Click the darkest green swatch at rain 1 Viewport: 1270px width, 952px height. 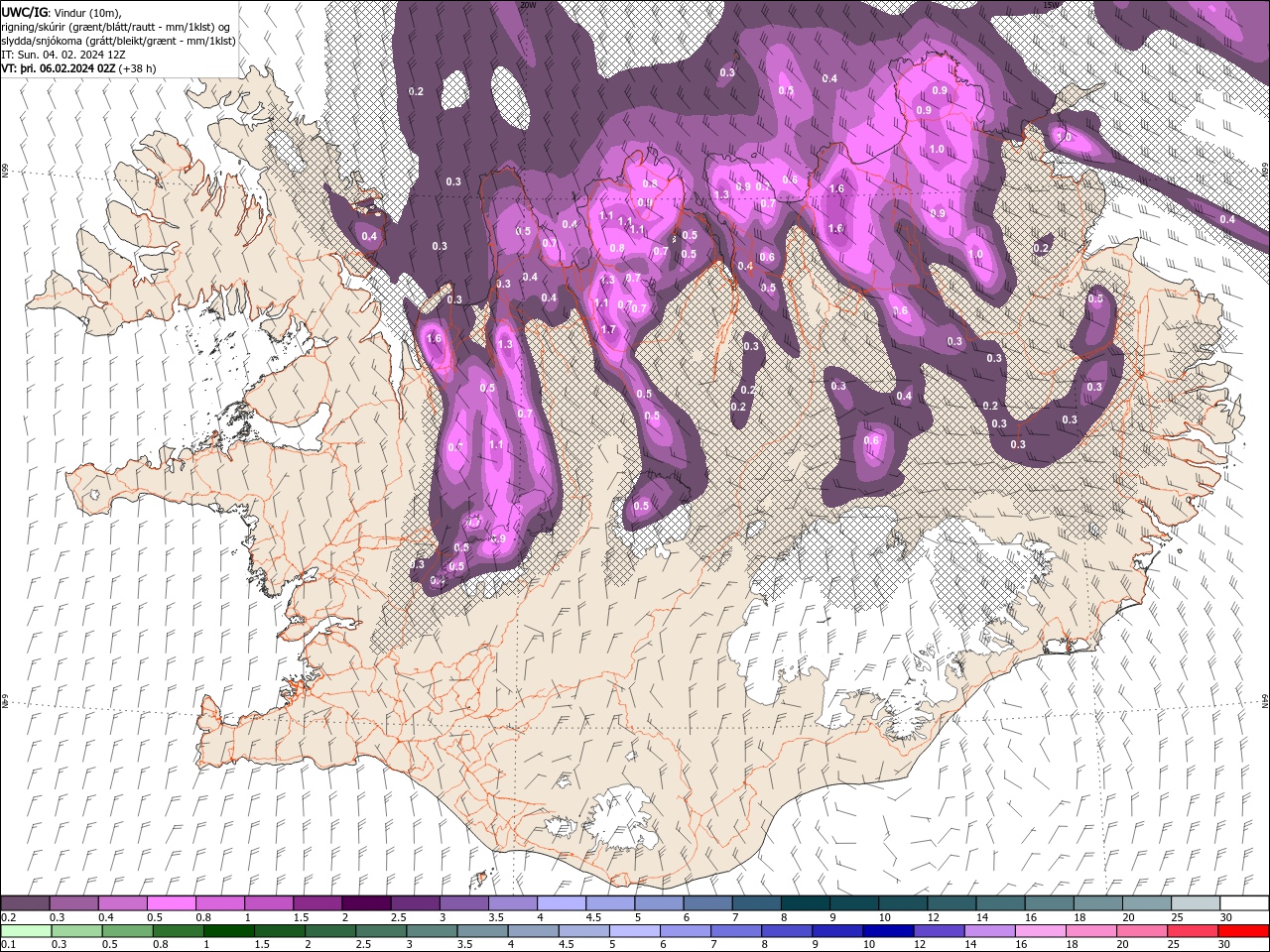pos(228,931)
